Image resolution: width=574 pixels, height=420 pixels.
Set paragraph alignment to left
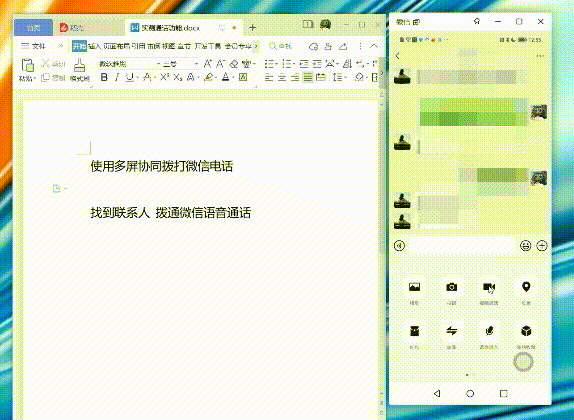(x=269, y=77)
